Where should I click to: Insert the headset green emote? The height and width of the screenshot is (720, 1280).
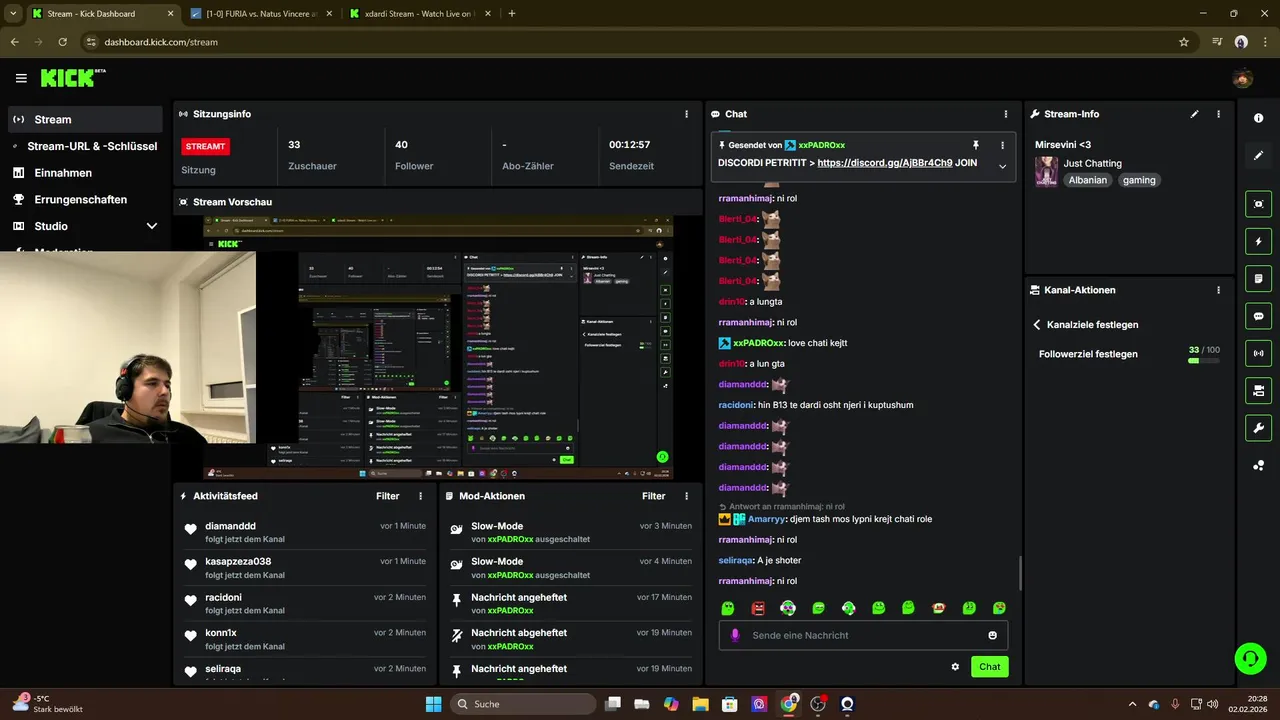[848, 608]
